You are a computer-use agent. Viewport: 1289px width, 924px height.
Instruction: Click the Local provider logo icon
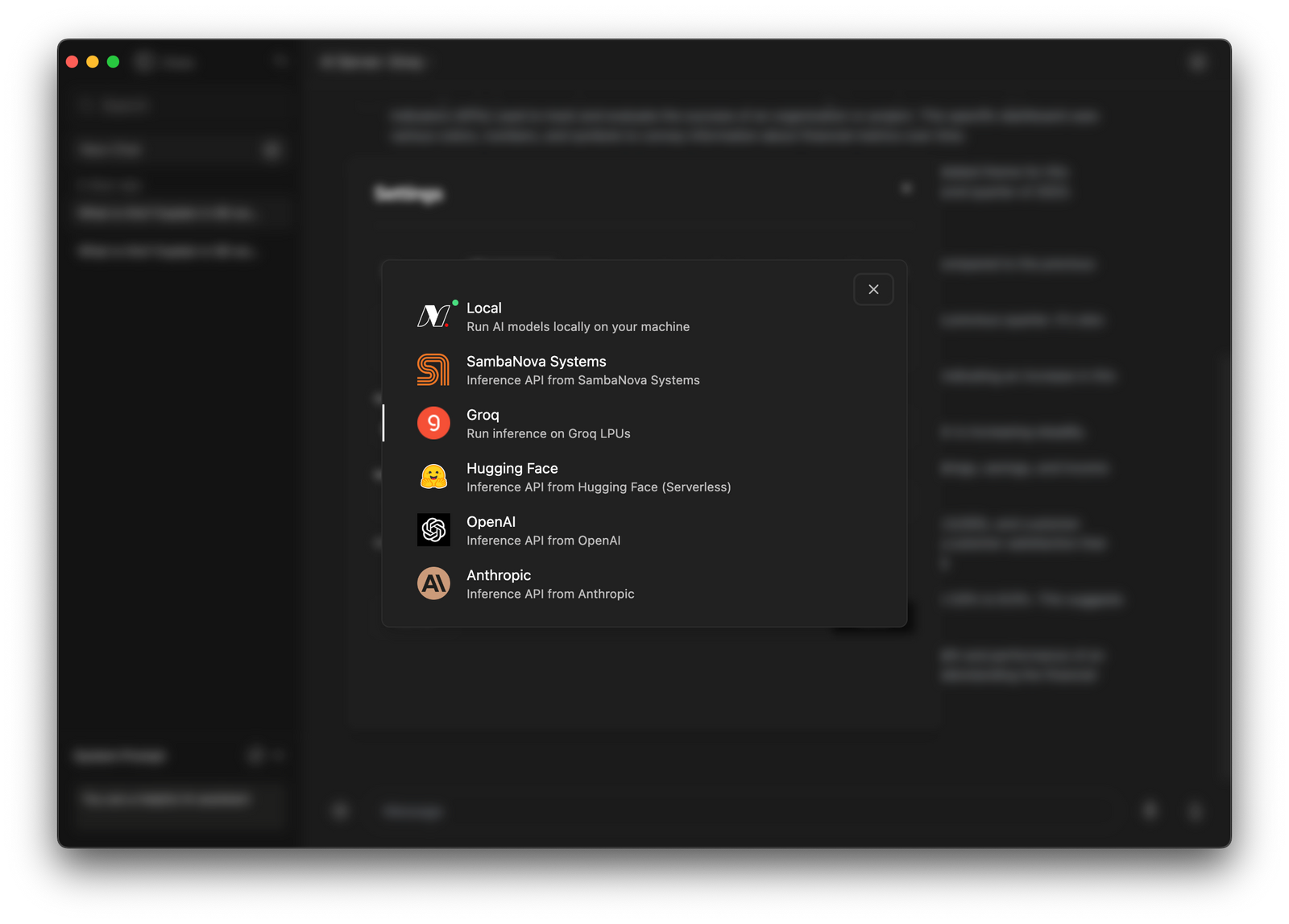433,316
